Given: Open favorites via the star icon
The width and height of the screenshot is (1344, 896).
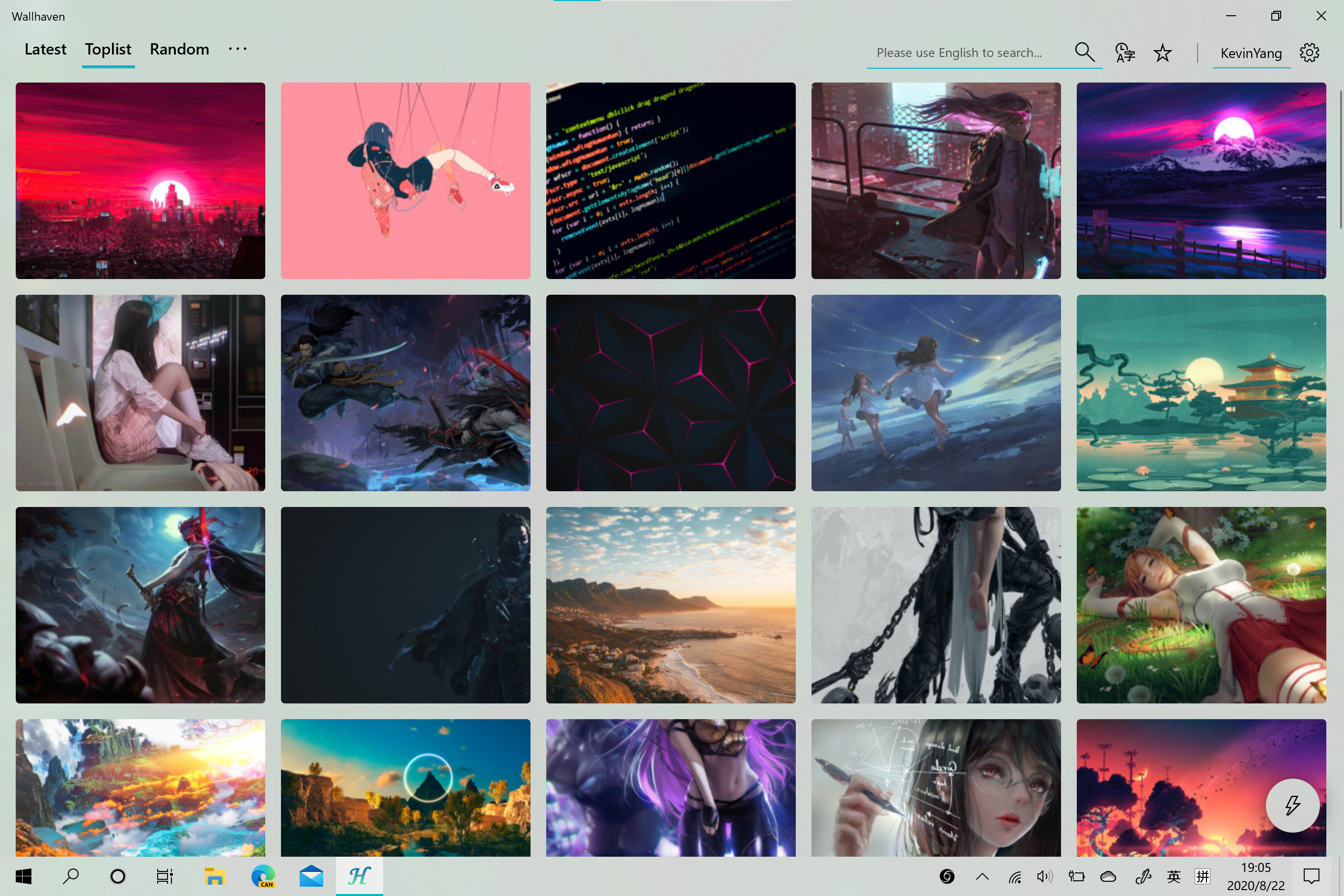Looking at the screenshot, I should point(1162,53).
